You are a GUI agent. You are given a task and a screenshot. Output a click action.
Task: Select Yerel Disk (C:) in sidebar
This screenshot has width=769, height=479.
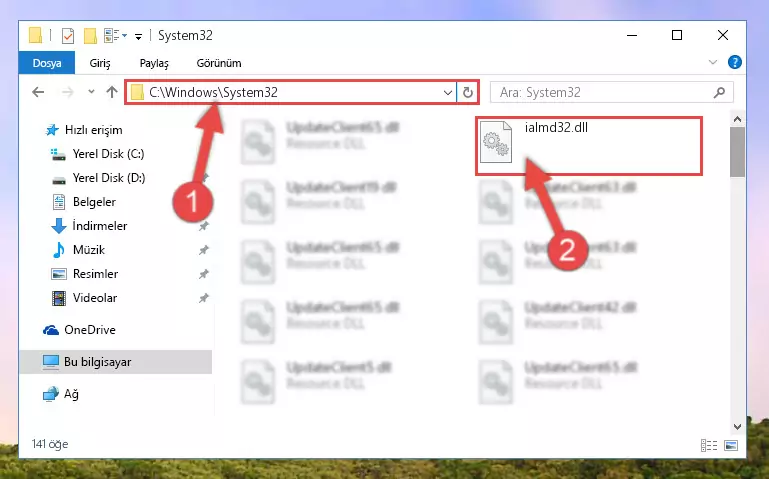click(108, 154)
